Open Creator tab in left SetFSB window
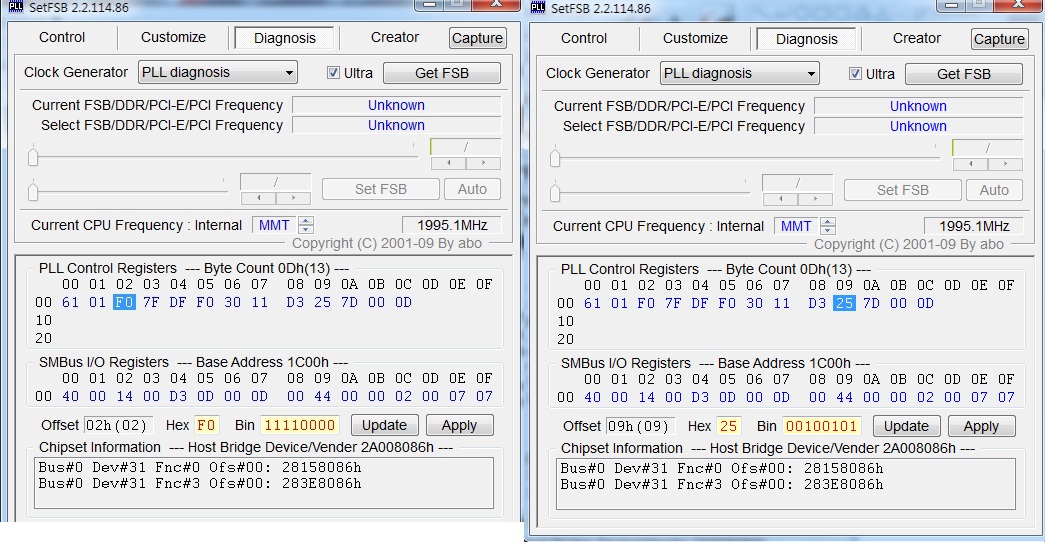Image resolution: width=1046 pixels, height=543 pixels. 395,37
